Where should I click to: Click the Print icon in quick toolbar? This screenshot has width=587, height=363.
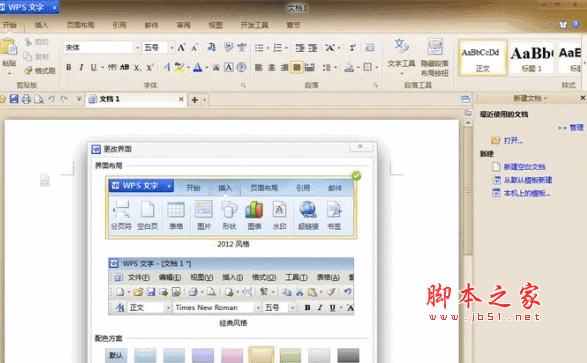26,99
